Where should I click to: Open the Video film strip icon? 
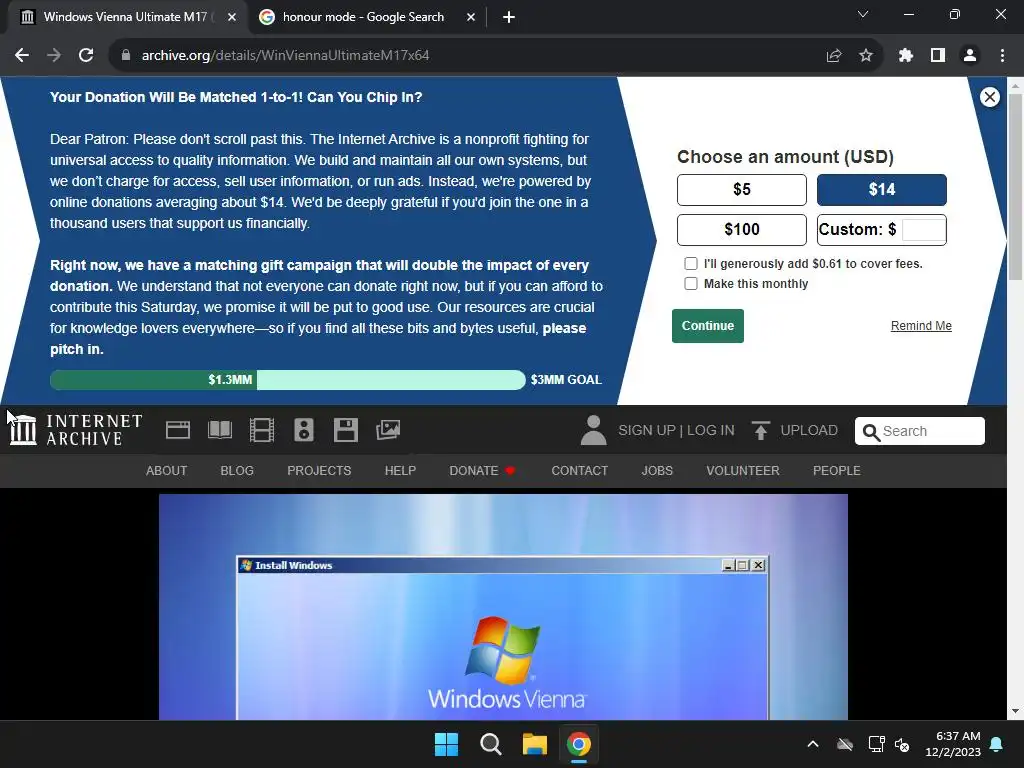click(262, 430)
